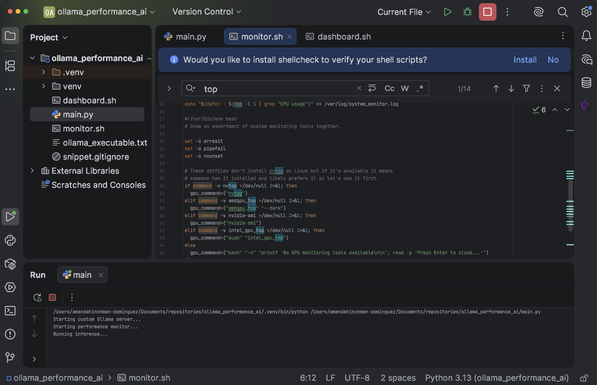Open IDE settings gear
597x385 pixels.
coord(586,12)
